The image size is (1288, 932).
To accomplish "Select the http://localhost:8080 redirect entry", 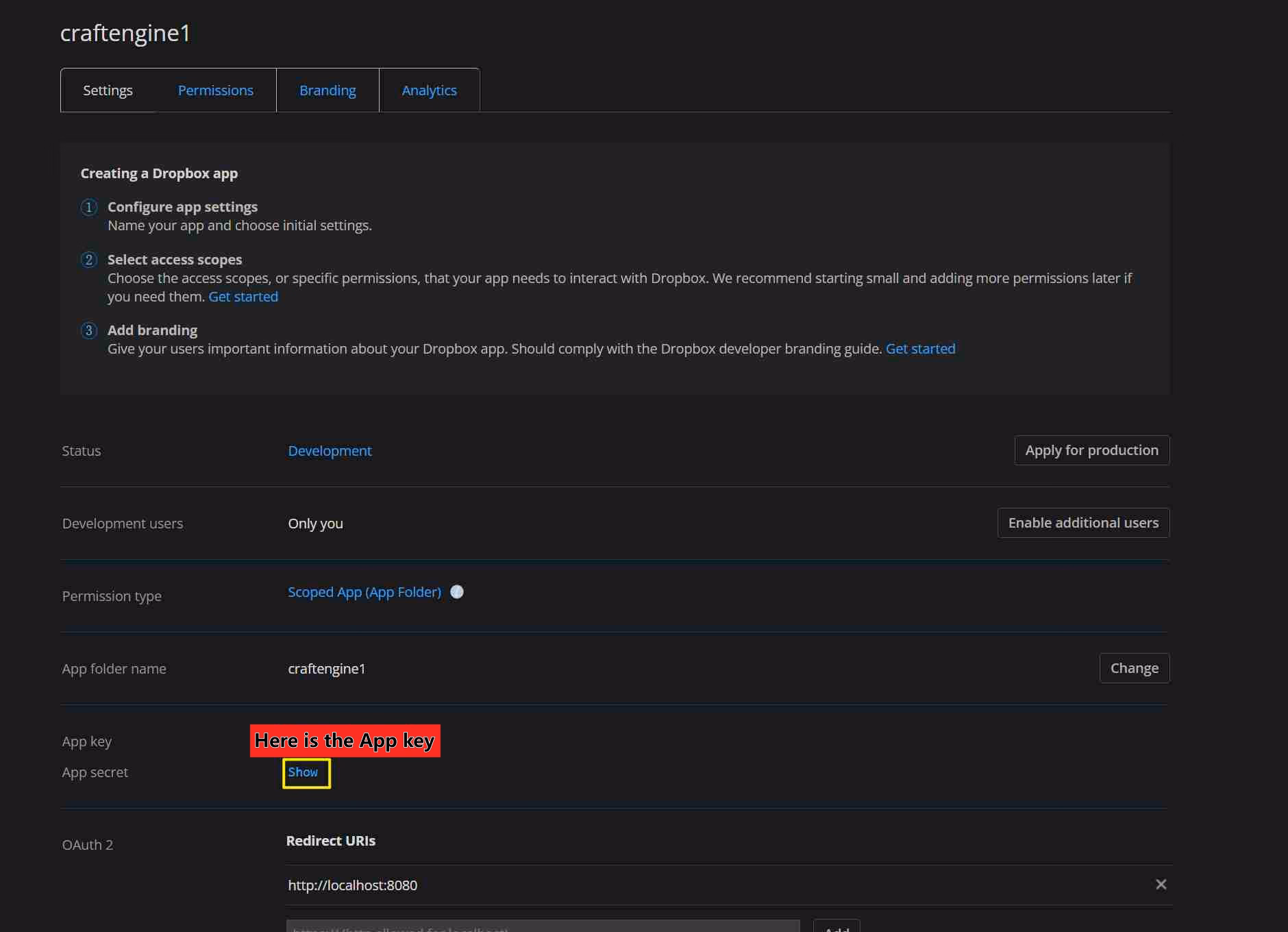I will point(352,885).
